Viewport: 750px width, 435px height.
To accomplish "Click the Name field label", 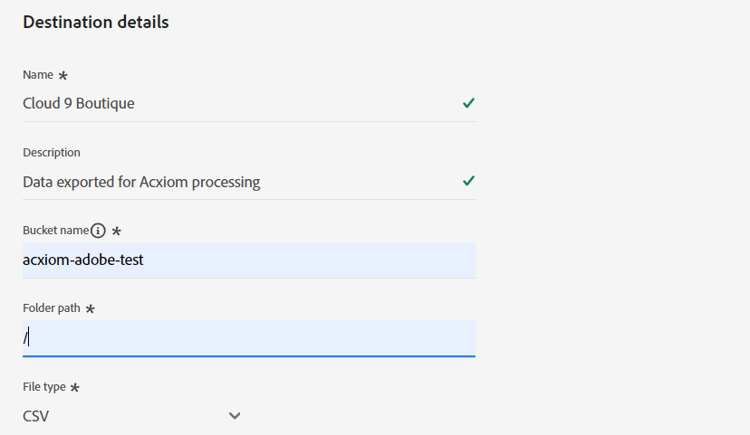I will [x=38, y=75].
